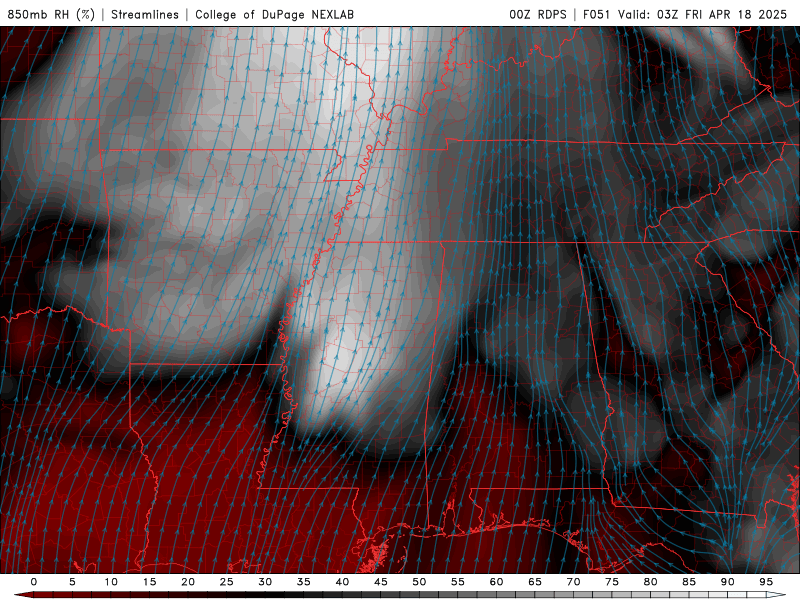Click 'Valid: 03Z FRI APR 18 2025' text
The height and width of the screenshot is (600, 800).
click(703, 14)
